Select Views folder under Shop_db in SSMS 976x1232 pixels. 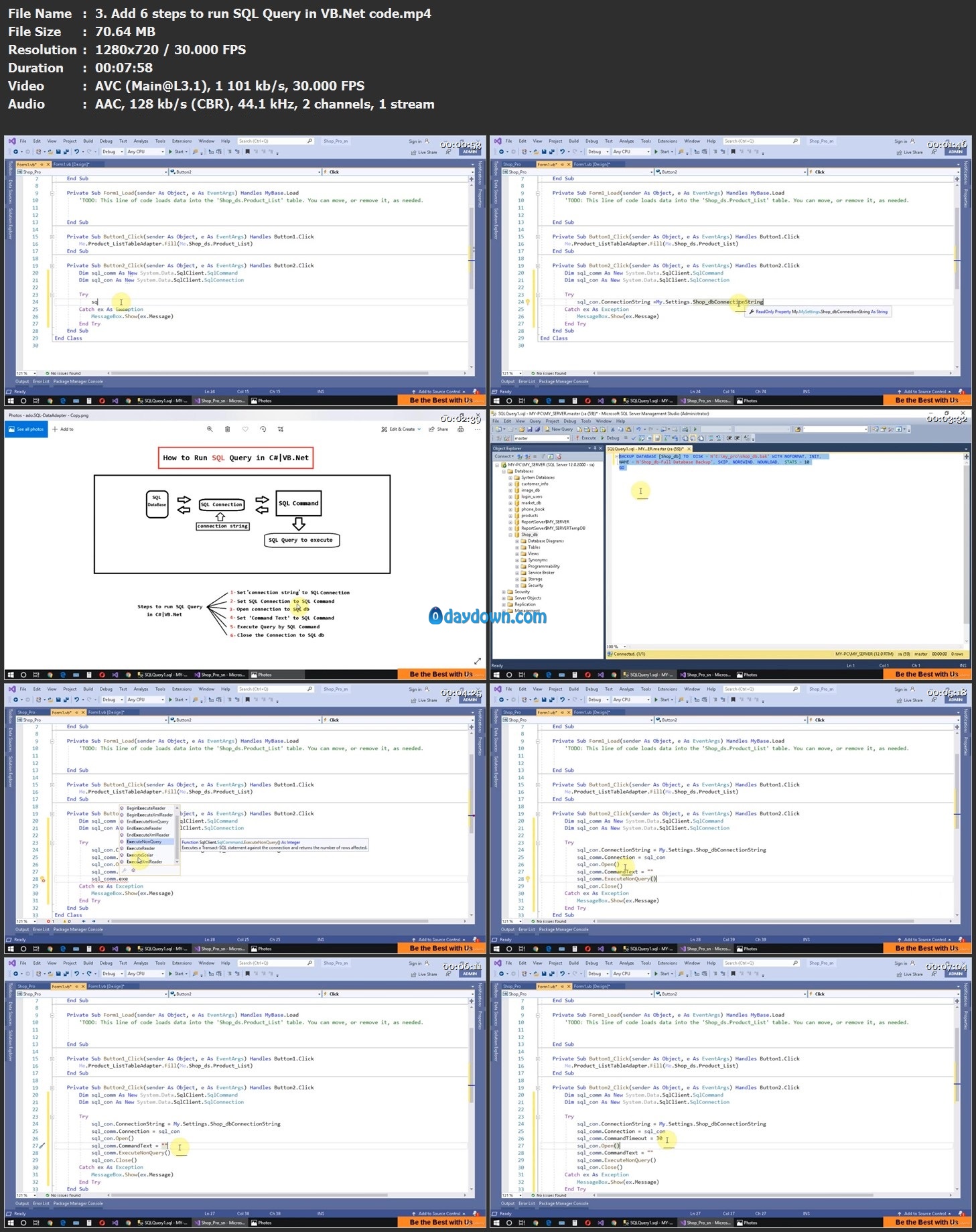coord(533,553)
